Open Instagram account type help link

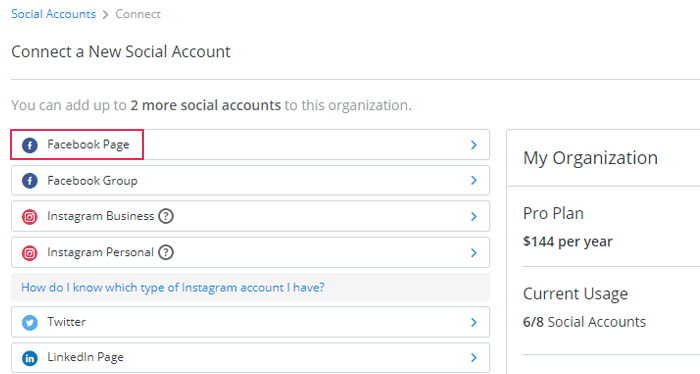[x=173, y=287]
